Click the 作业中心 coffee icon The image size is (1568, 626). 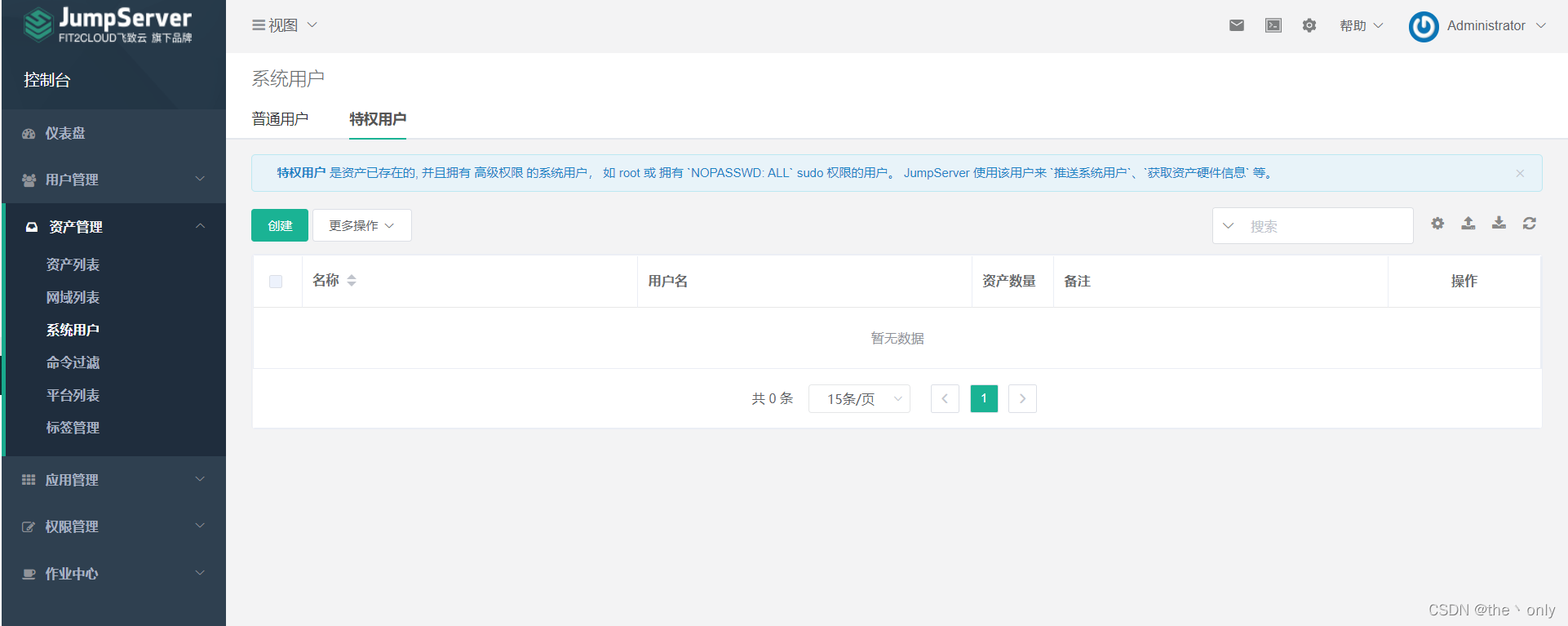coord(29,574)
